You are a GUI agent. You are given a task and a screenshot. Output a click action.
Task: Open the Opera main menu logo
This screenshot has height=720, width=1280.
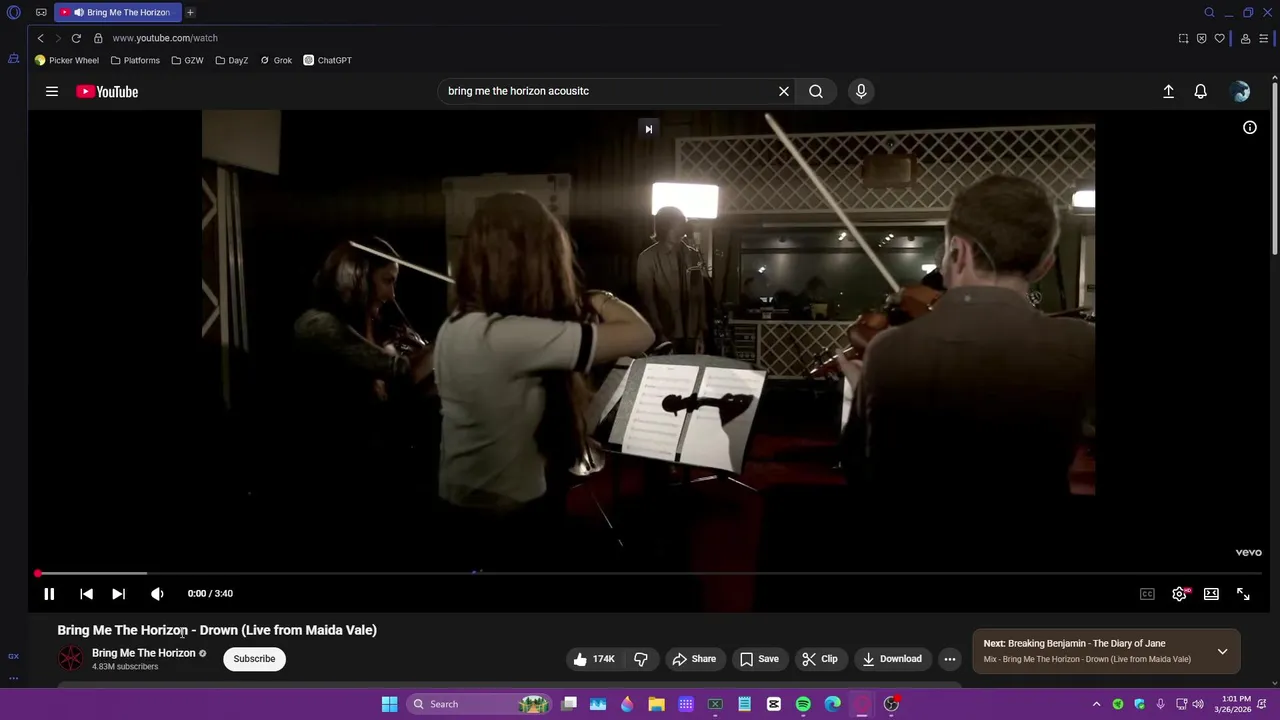14,13
